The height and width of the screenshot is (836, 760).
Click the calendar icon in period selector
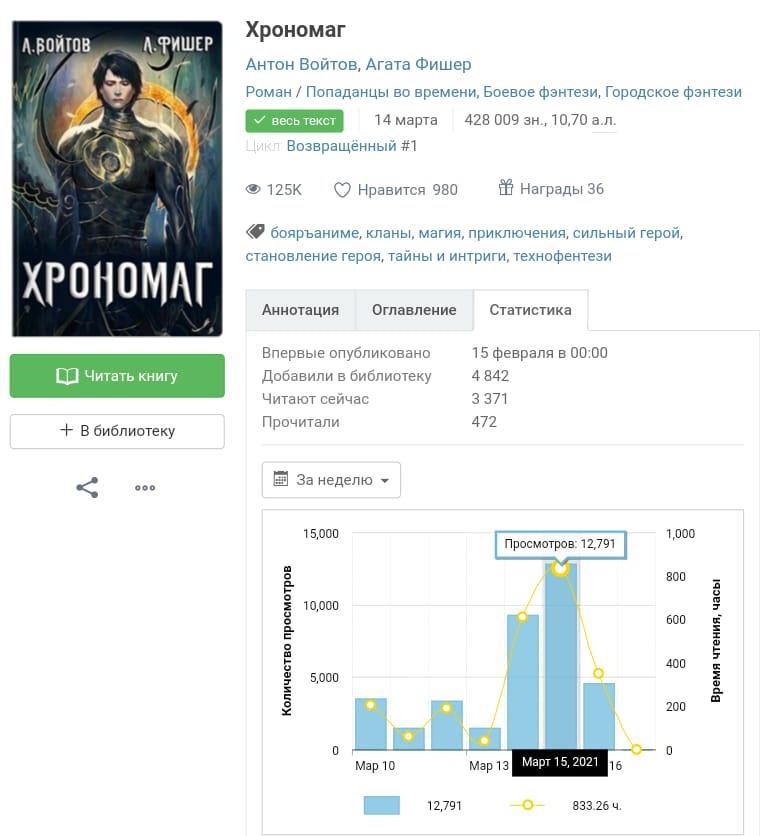coord(280,480)
